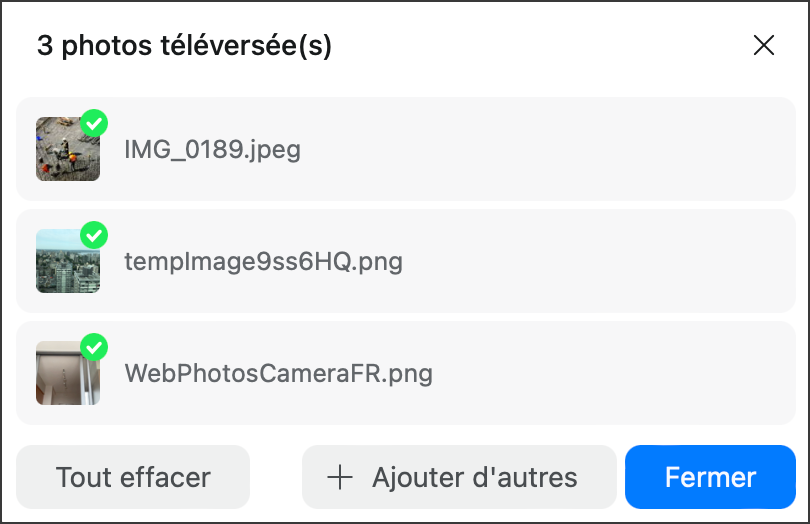810x524 pixels.
Task: Click empty space in the tempImage9ss6HQ.png row
Action: coord(594,261)
